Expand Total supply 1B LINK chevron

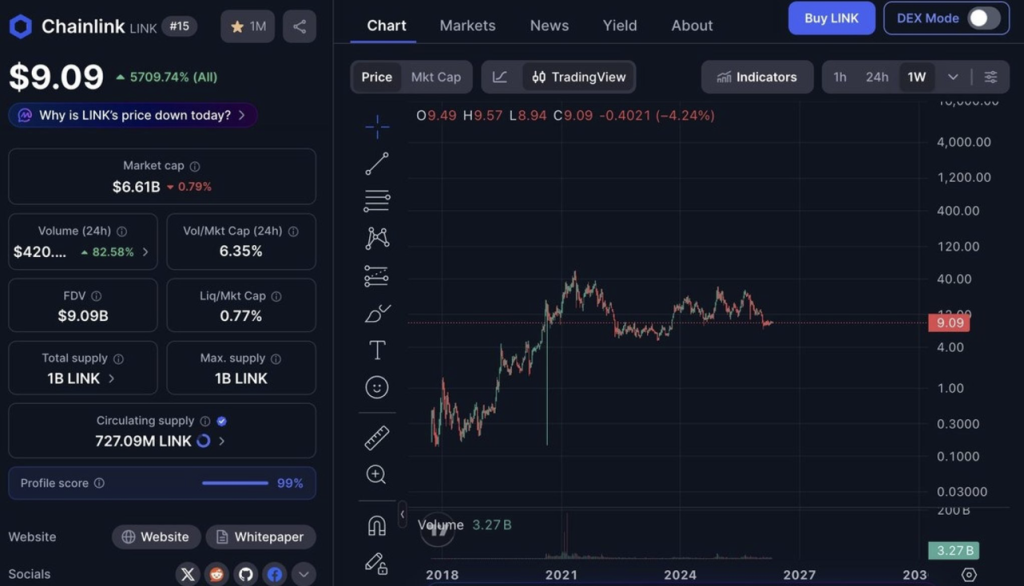(x=111, y=379)
